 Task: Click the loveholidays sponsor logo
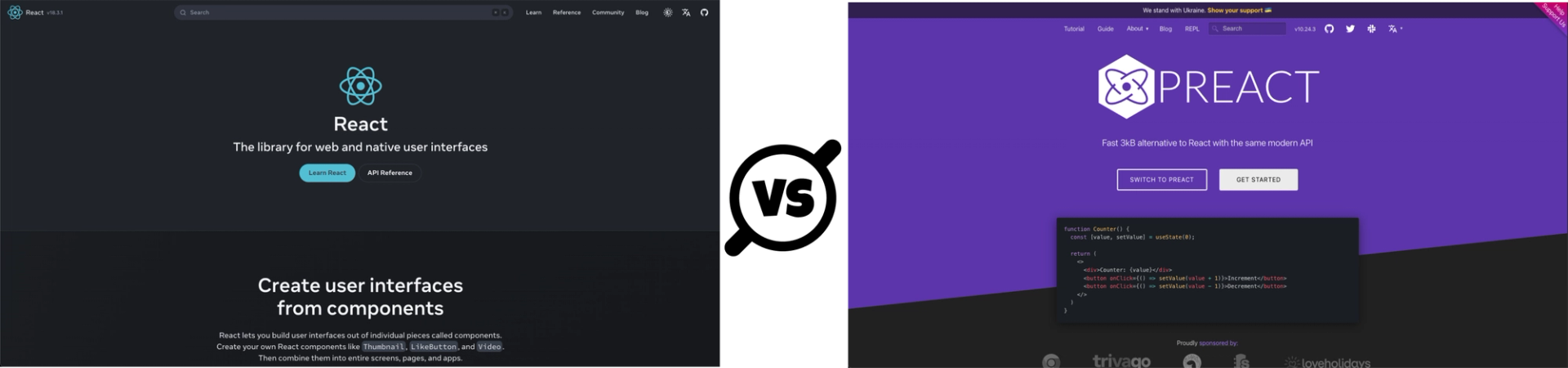pyautogui.click(x=1327, y=362)
